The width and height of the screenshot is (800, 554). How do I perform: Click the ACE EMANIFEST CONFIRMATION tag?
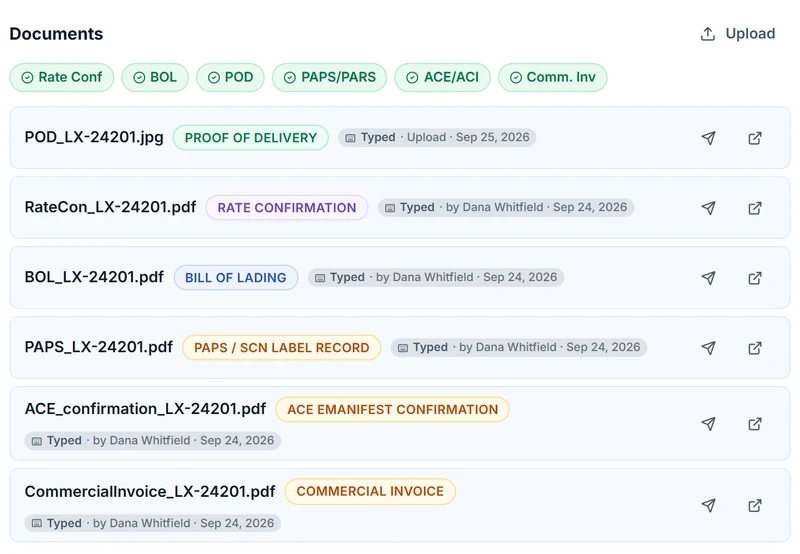coord(392,409)
